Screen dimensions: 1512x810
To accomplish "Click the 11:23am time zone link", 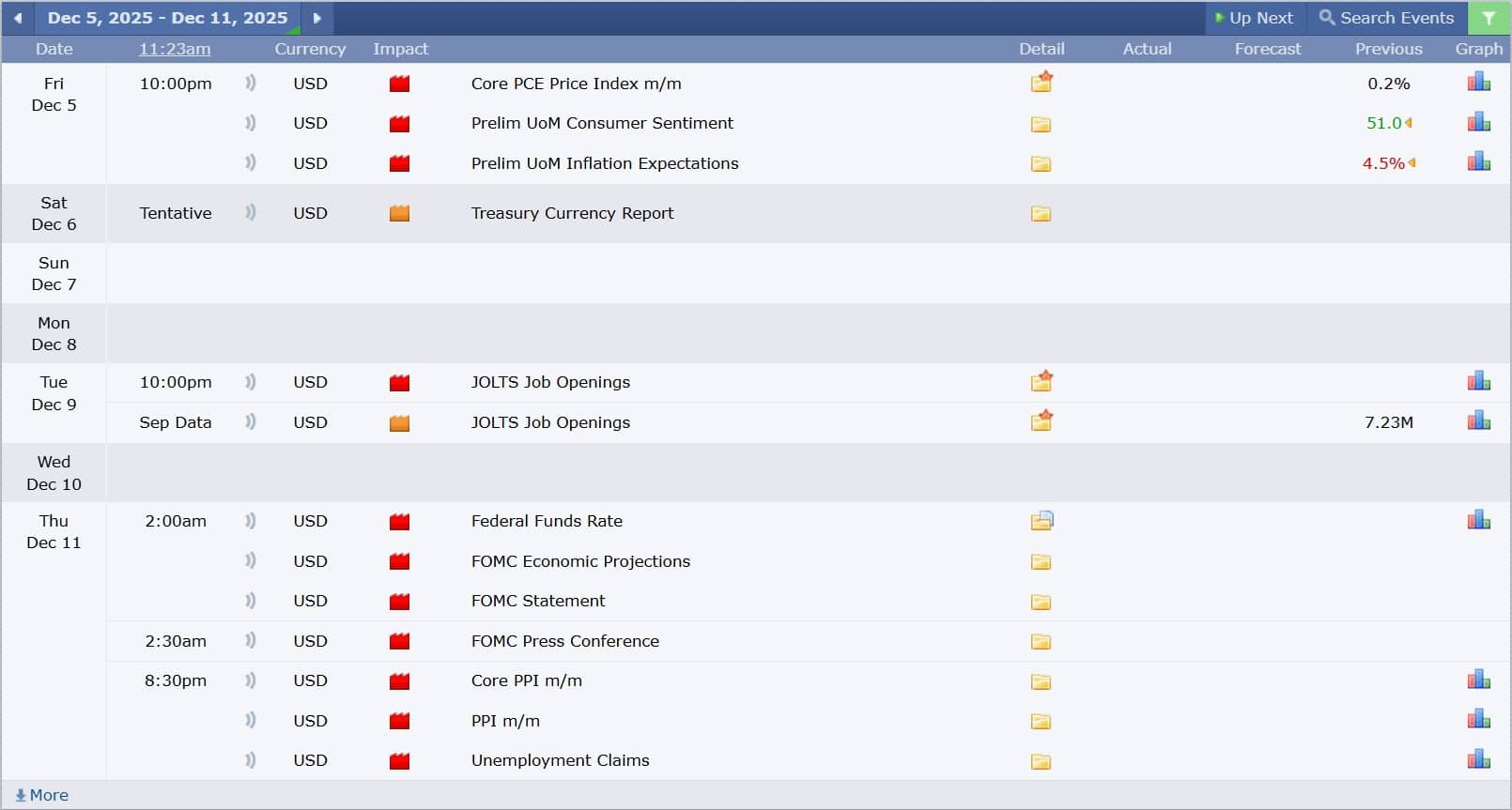I will 175,49.
